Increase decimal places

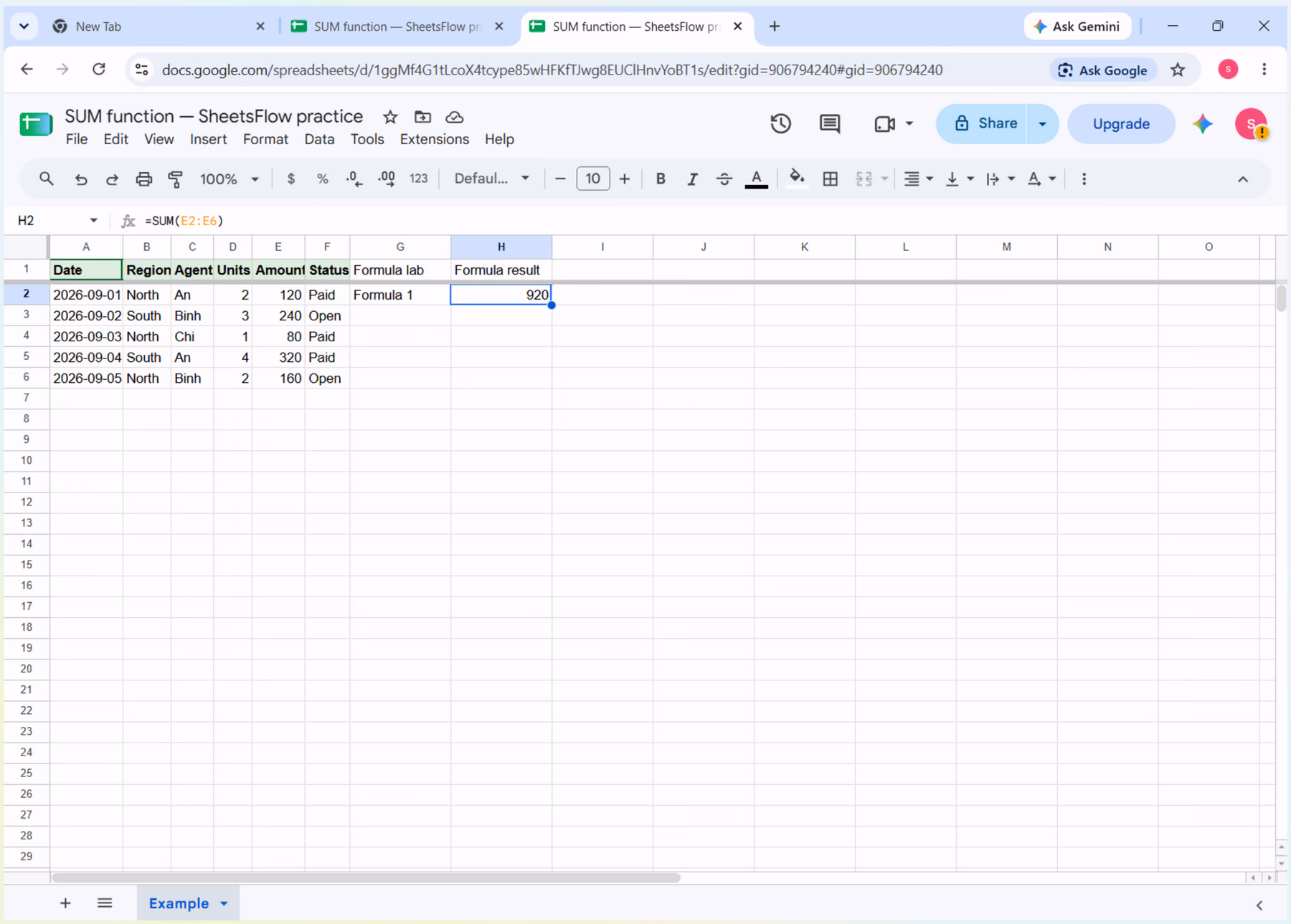point(387,179)
